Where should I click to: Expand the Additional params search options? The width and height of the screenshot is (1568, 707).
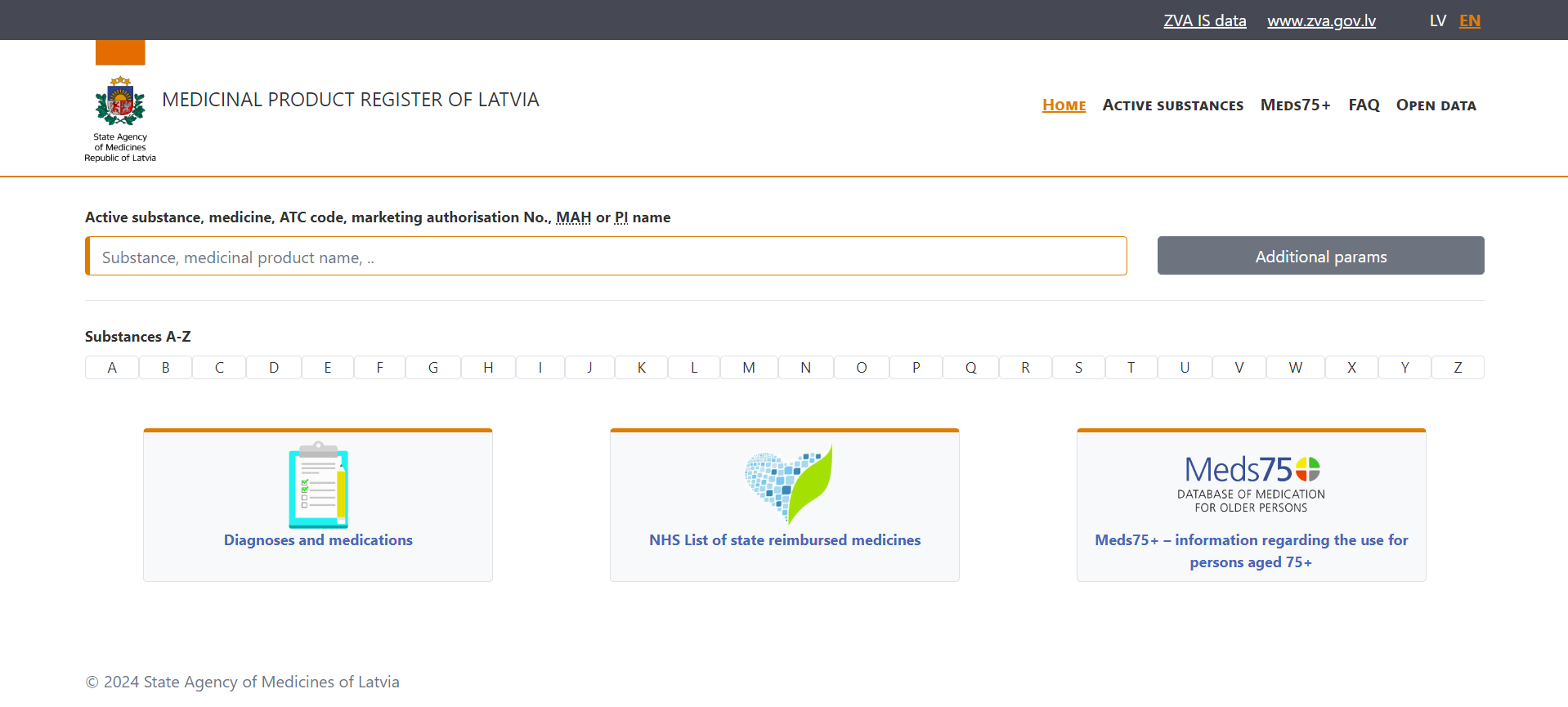pos(1320,256)
